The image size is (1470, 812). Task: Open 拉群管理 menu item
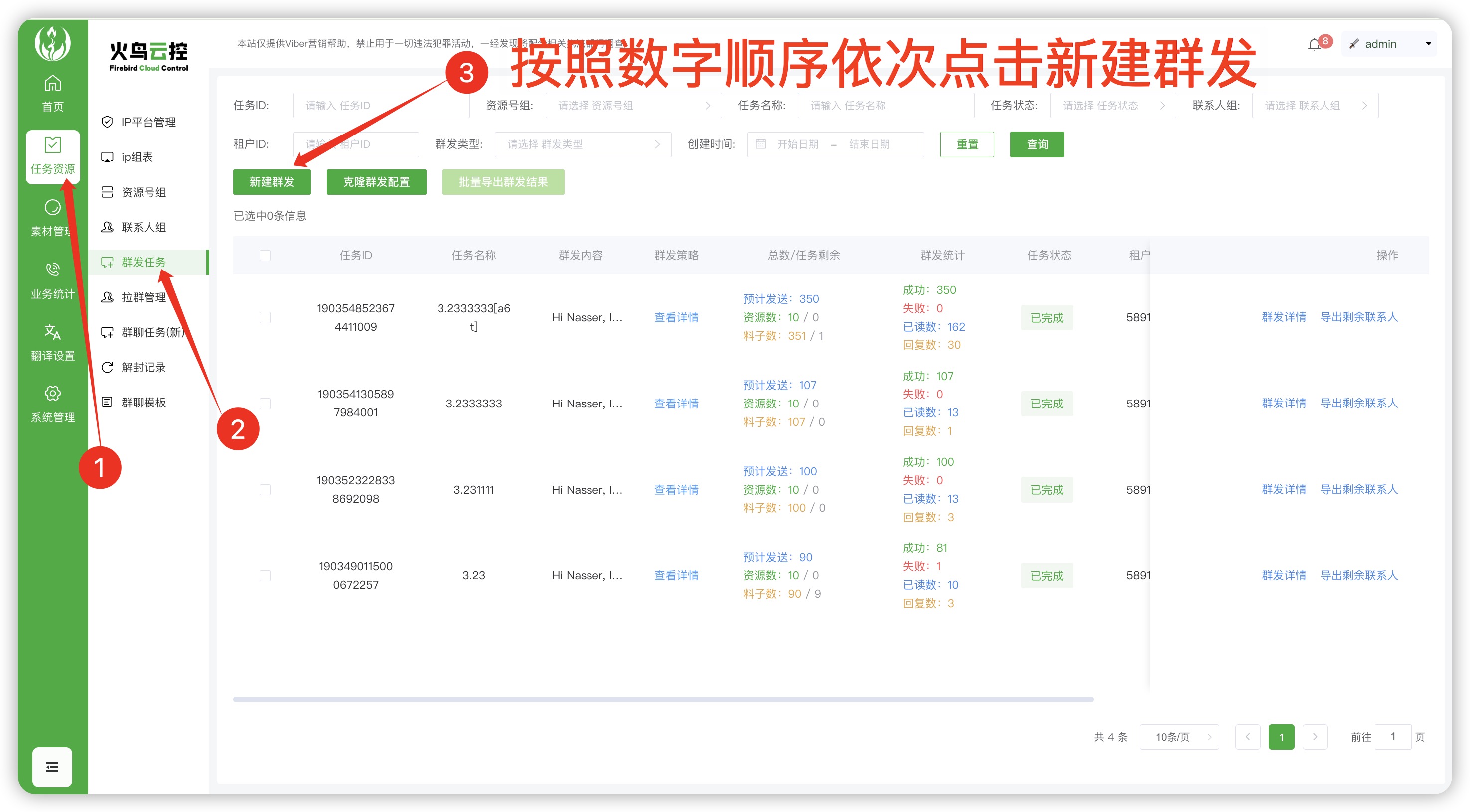(x=143, y=297)
